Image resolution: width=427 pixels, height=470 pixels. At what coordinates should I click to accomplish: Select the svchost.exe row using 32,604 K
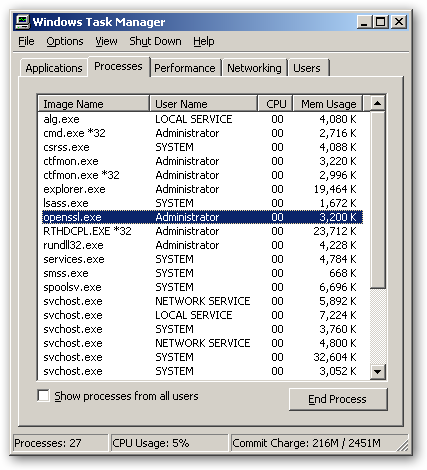pos(202,357)
